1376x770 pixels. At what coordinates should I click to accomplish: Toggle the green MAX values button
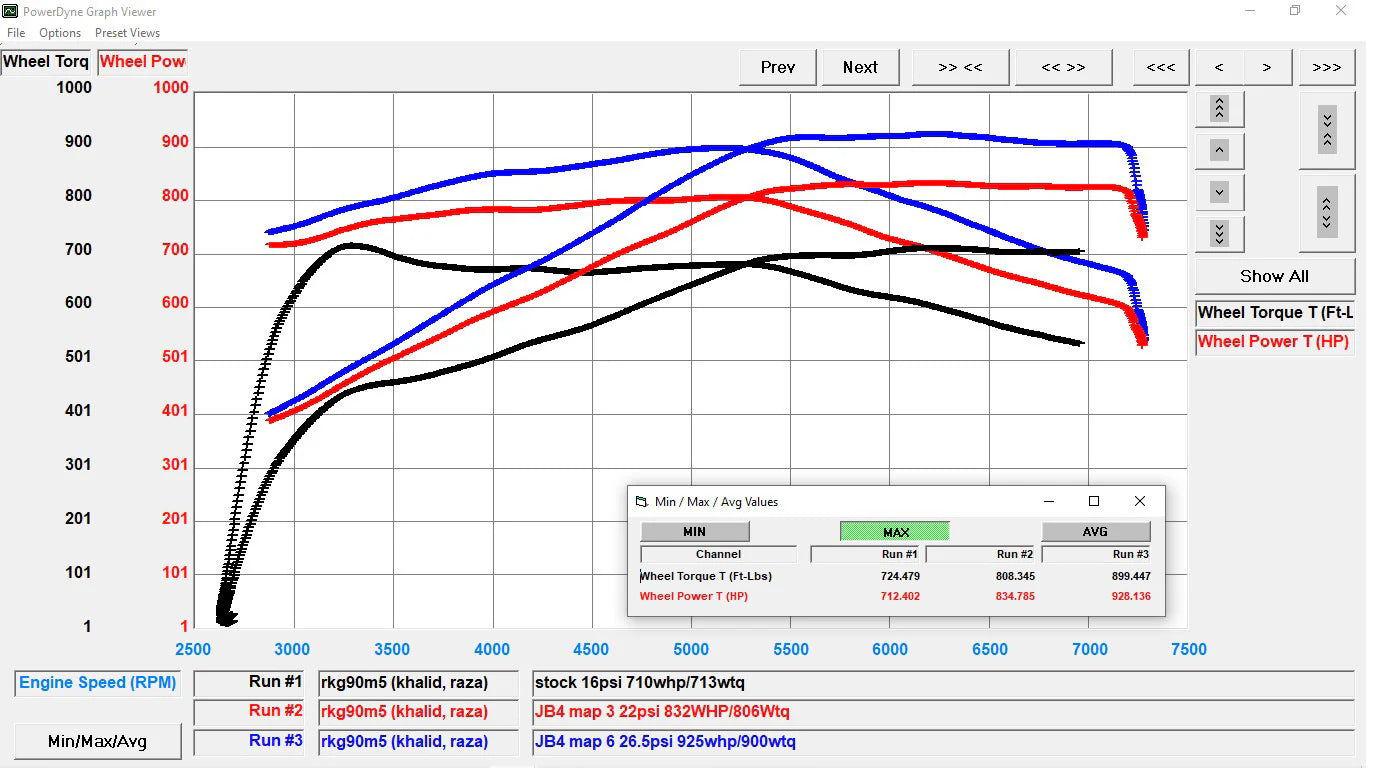(x=895, y=532)
